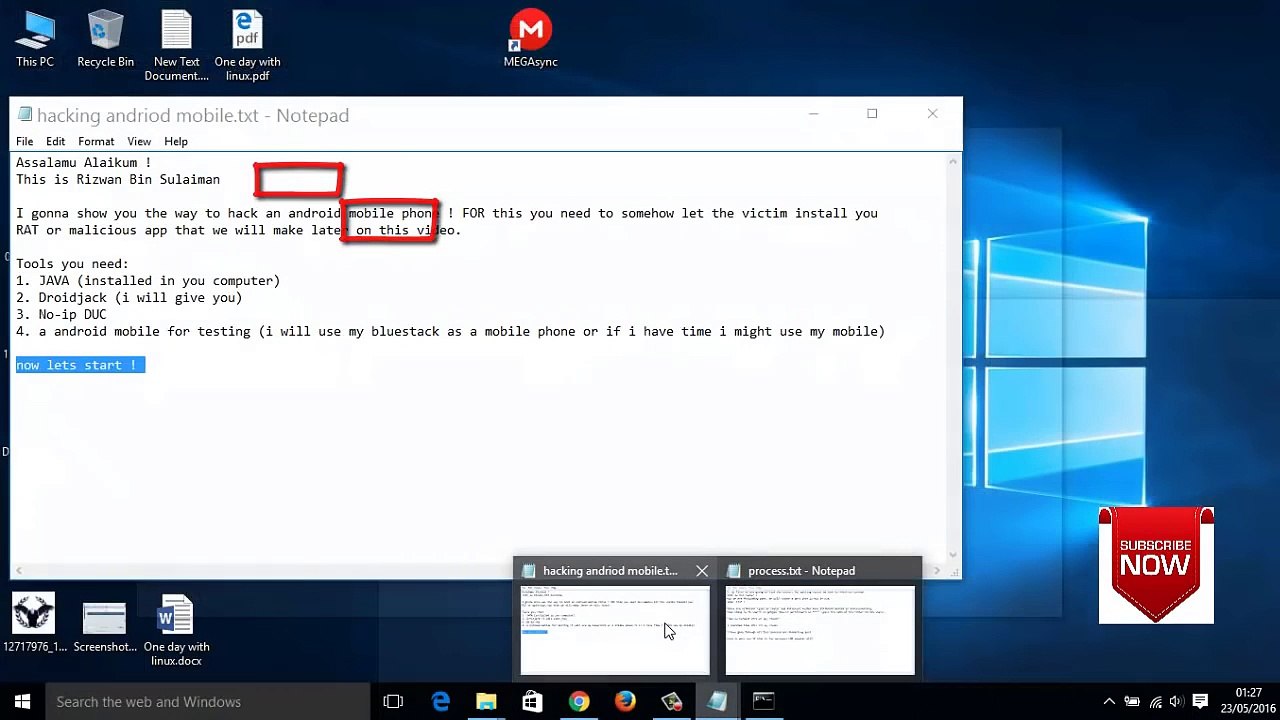Open the File menu in Notepad
Viewport: 1280px width, 720px height.
point(24,142)
